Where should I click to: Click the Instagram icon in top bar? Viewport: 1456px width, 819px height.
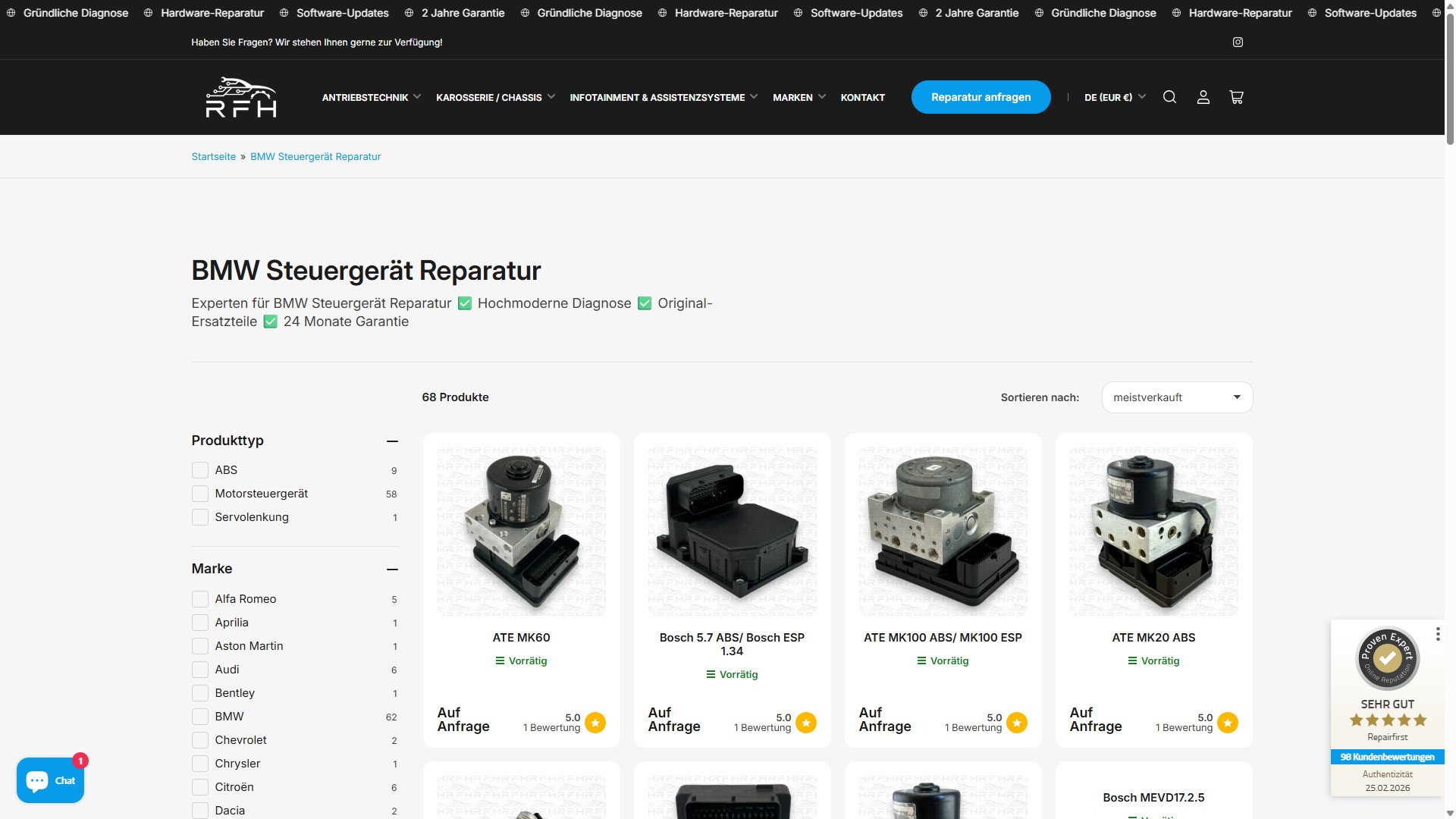pos(1238,42)
